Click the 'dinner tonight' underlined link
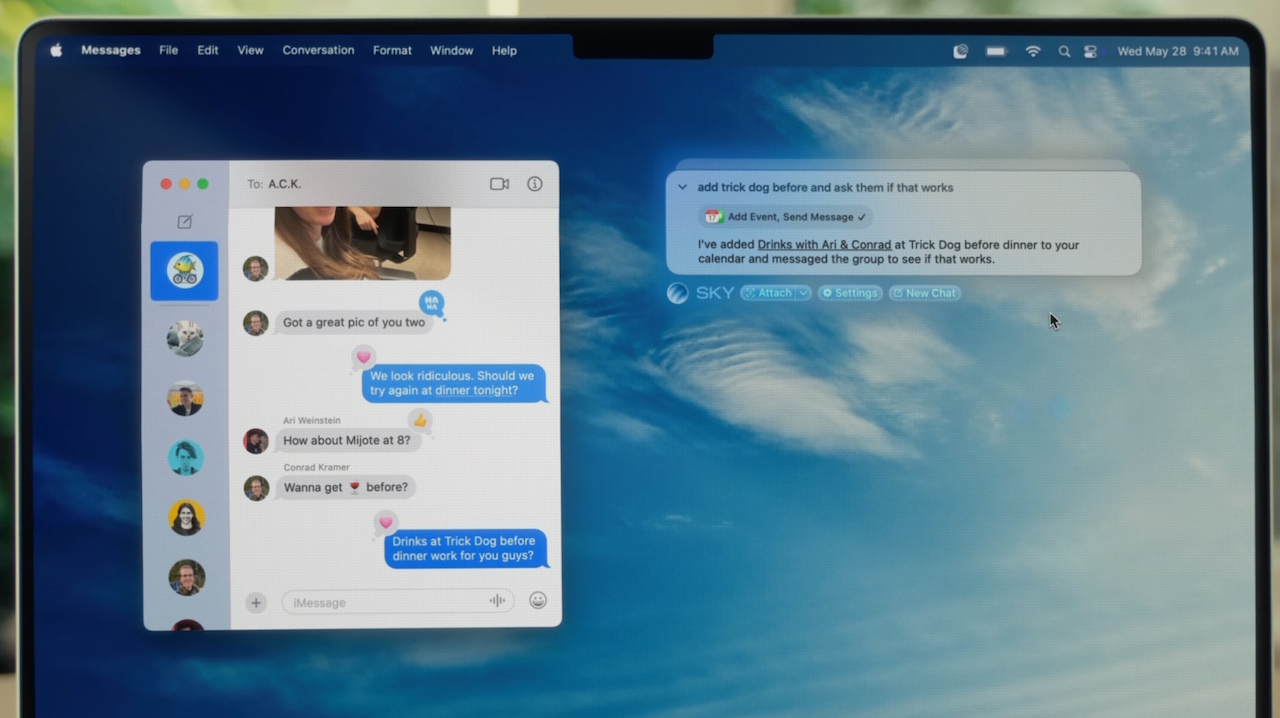Viewport: 1280px width, 718px height. [x=476, y=390]
